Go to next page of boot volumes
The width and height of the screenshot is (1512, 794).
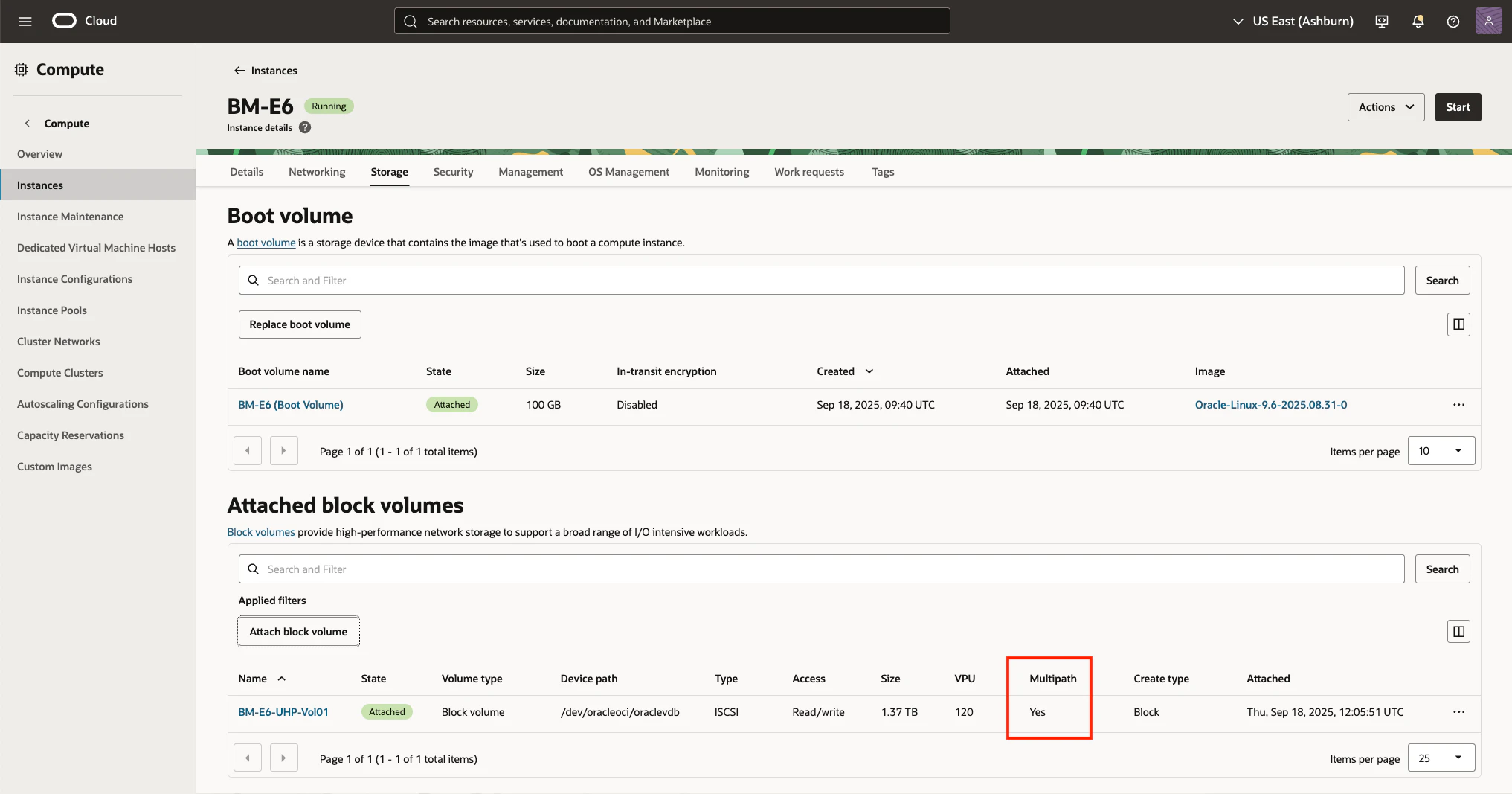click(283, 451)
